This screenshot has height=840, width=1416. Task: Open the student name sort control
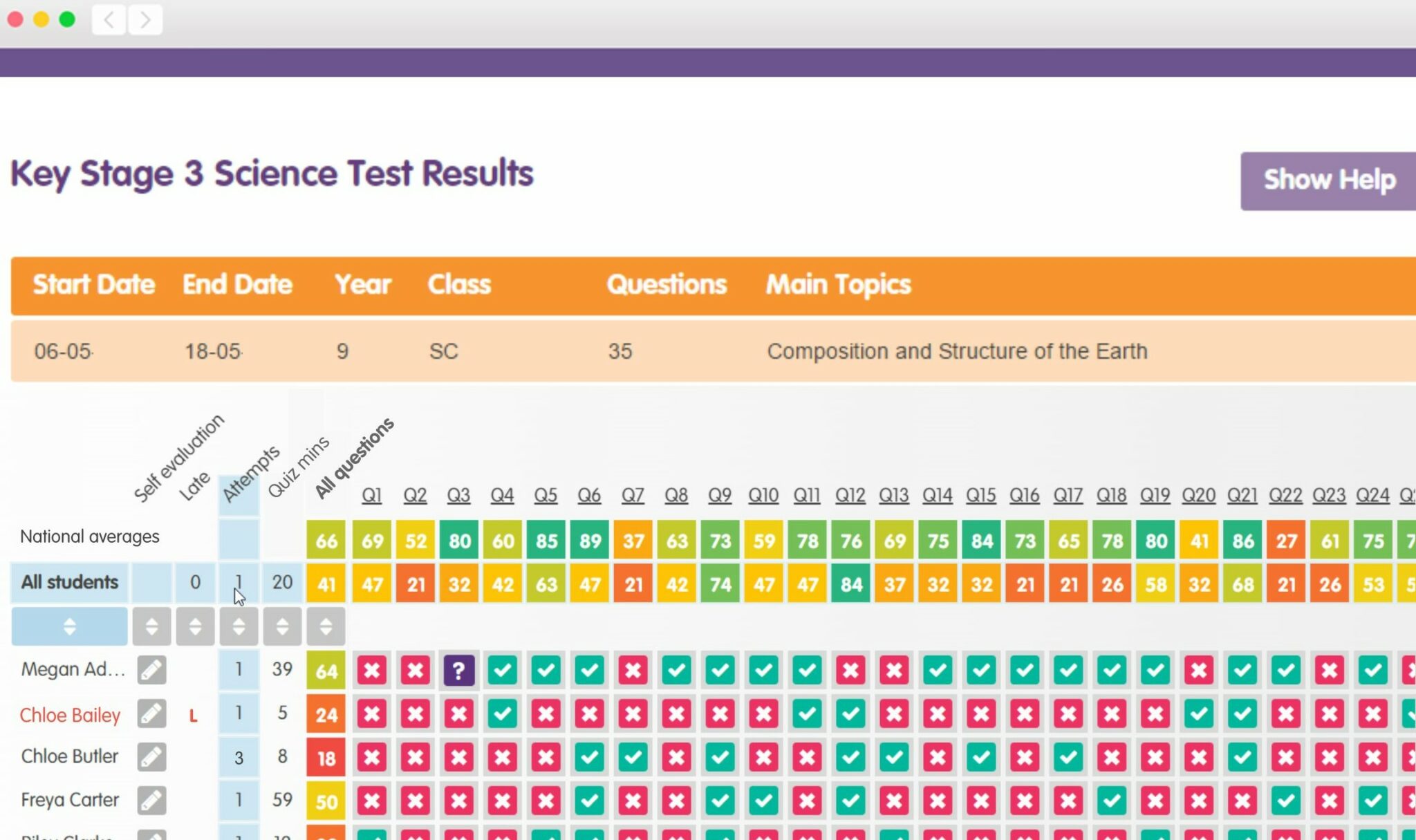click(x=69, y=626)
